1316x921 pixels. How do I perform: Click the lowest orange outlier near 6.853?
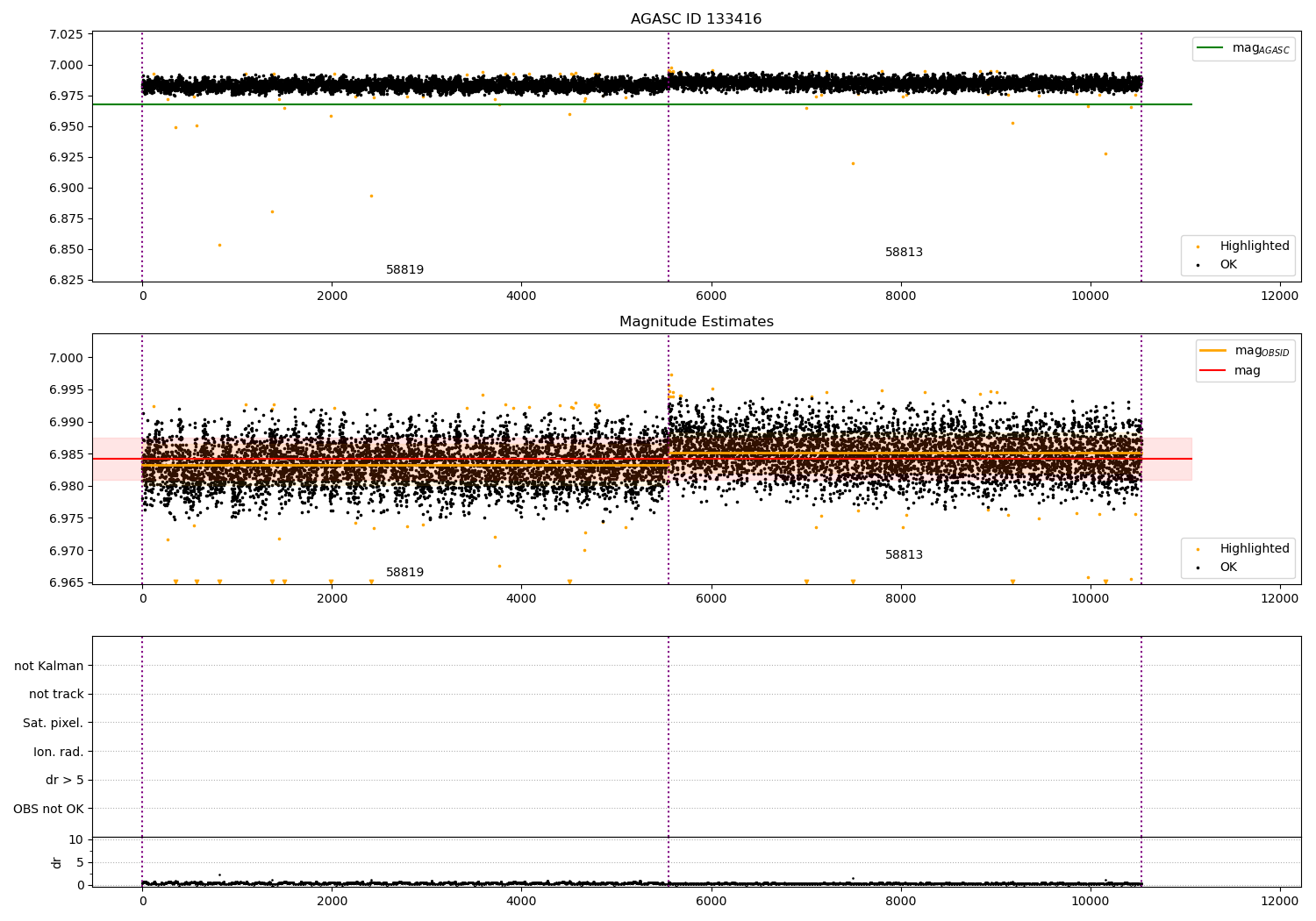point(219,245)
